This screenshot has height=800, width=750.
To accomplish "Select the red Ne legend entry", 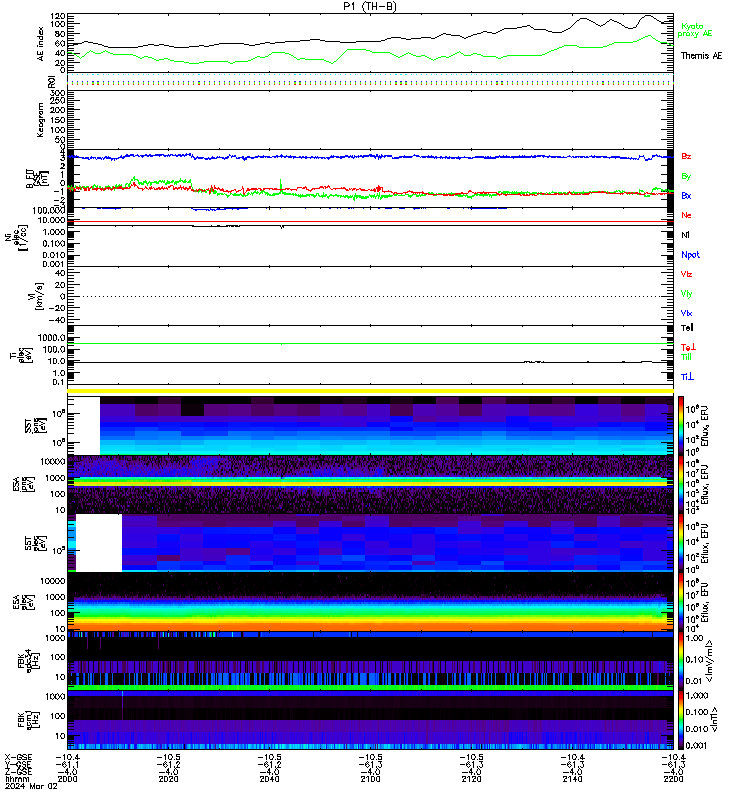I will [x=686, y=215].
